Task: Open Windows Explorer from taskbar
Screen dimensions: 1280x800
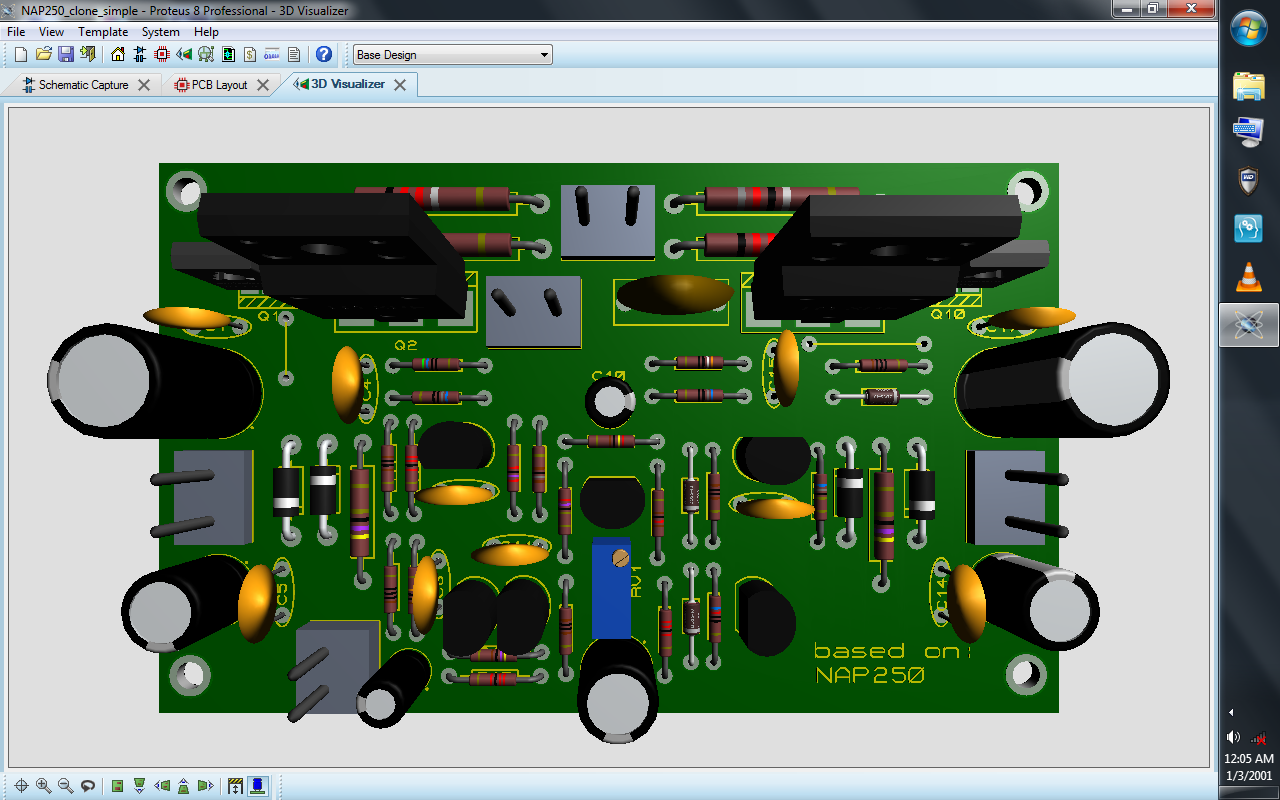Action: (1249, 86)
